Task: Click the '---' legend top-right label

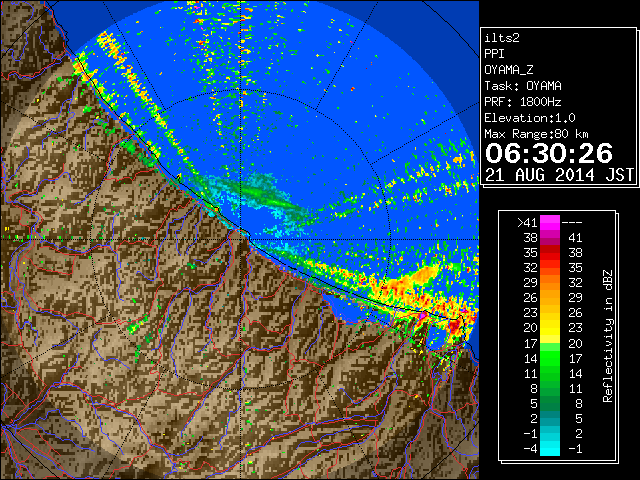Action: 572,223
